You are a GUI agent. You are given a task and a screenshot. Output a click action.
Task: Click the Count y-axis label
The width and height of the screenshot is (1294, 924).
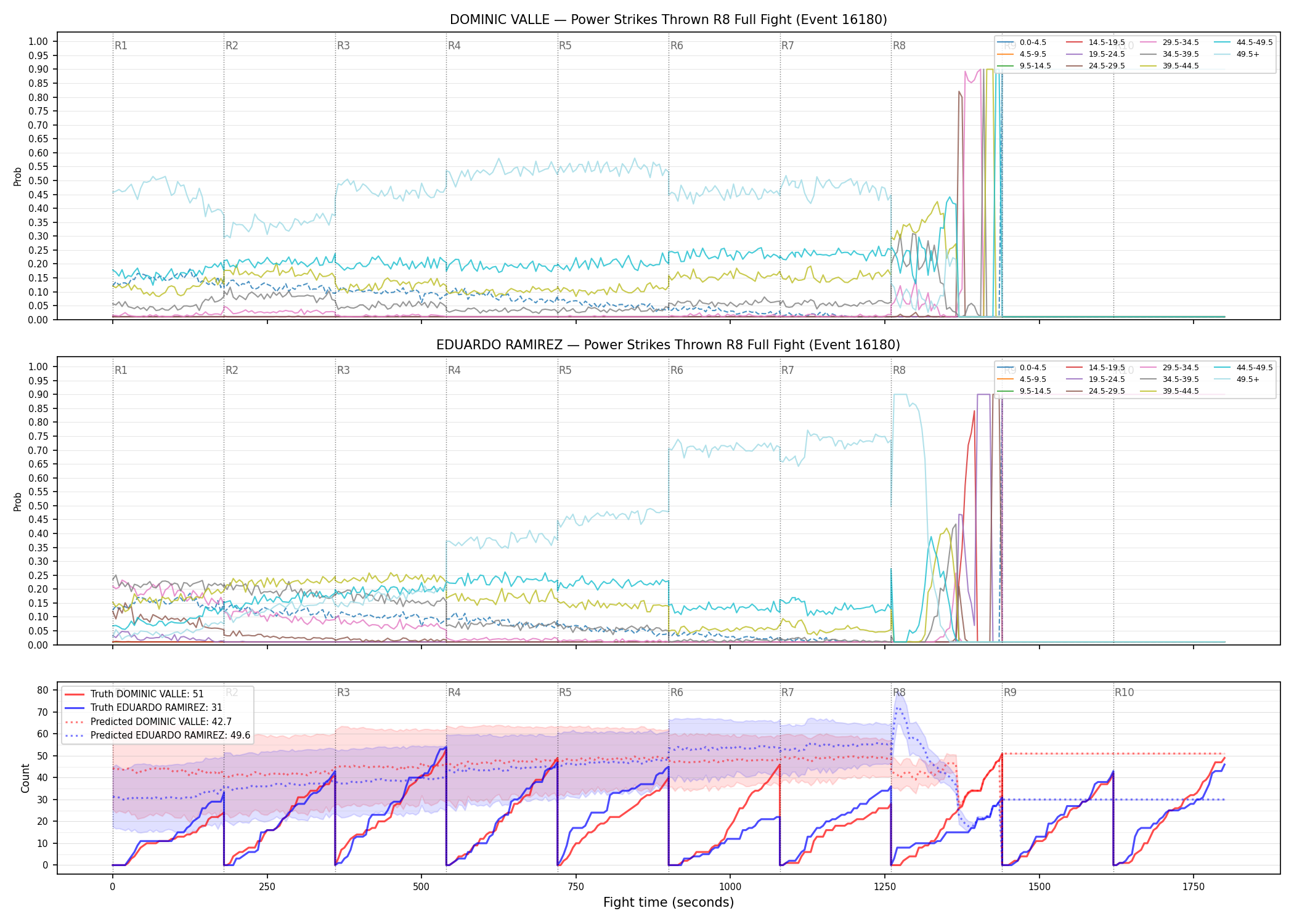click(x=25, y=778)
